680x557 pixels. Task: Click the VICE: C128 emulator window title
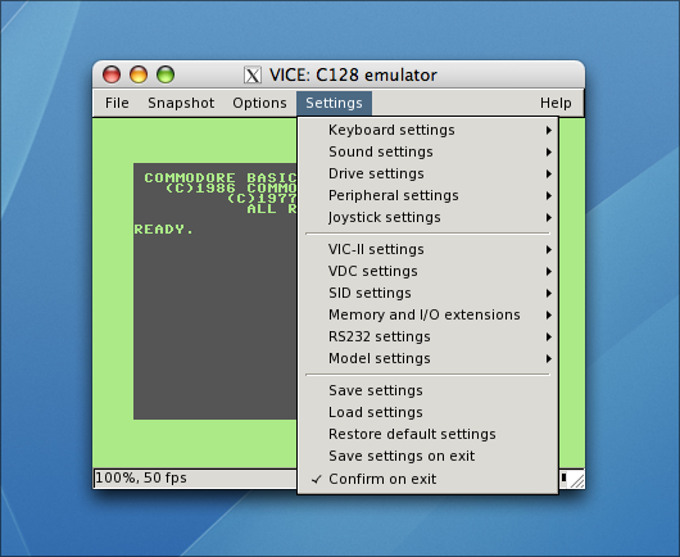353,75
